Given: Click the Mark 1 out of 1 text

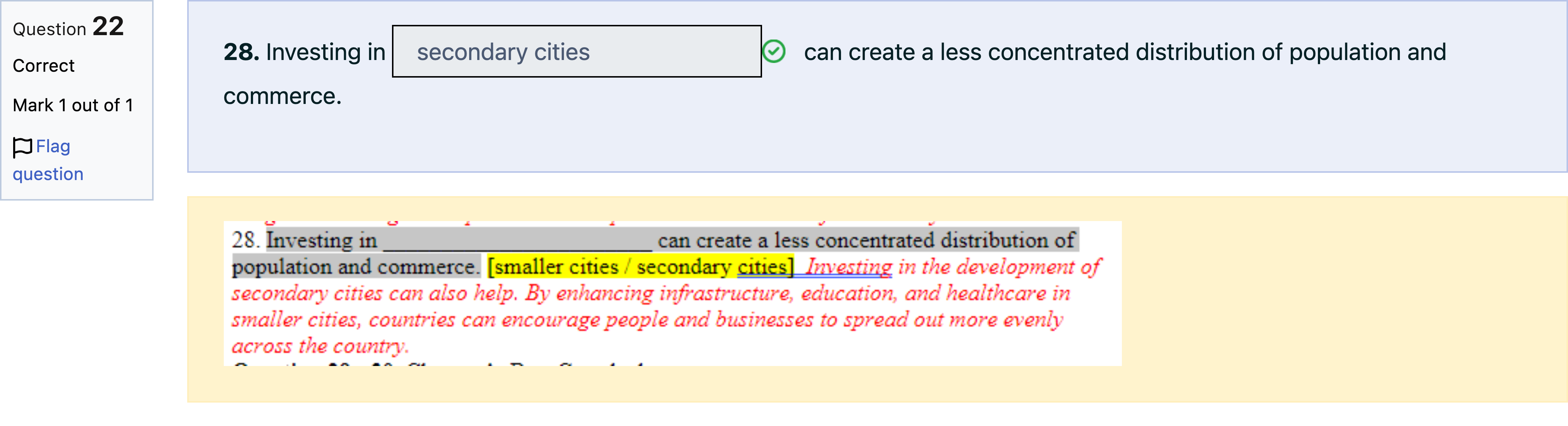Looking at the screenshot, I should point(73,105).
